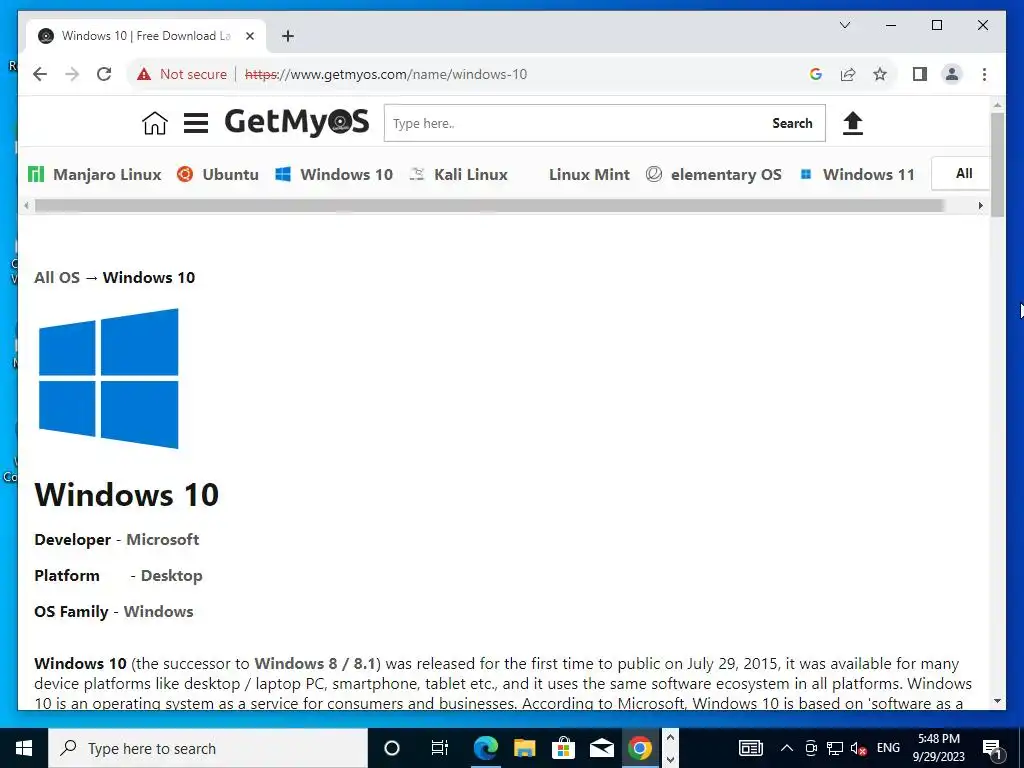This screenshot has height=768, width=1024.
Task: Click right arrow of horizontal scrollbar
Action: (980, 206)
